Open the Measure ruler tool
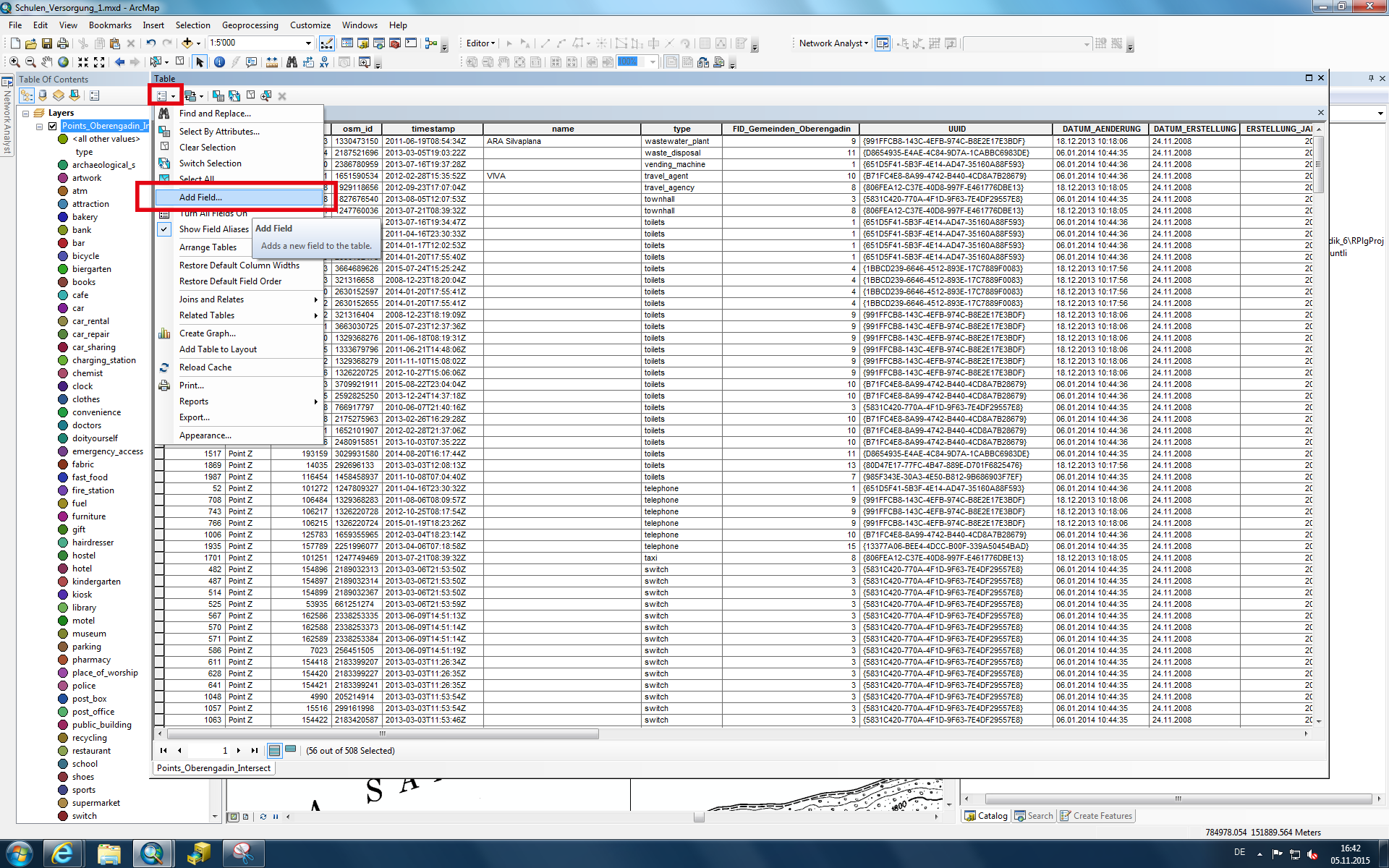 [x=271, y=62]
